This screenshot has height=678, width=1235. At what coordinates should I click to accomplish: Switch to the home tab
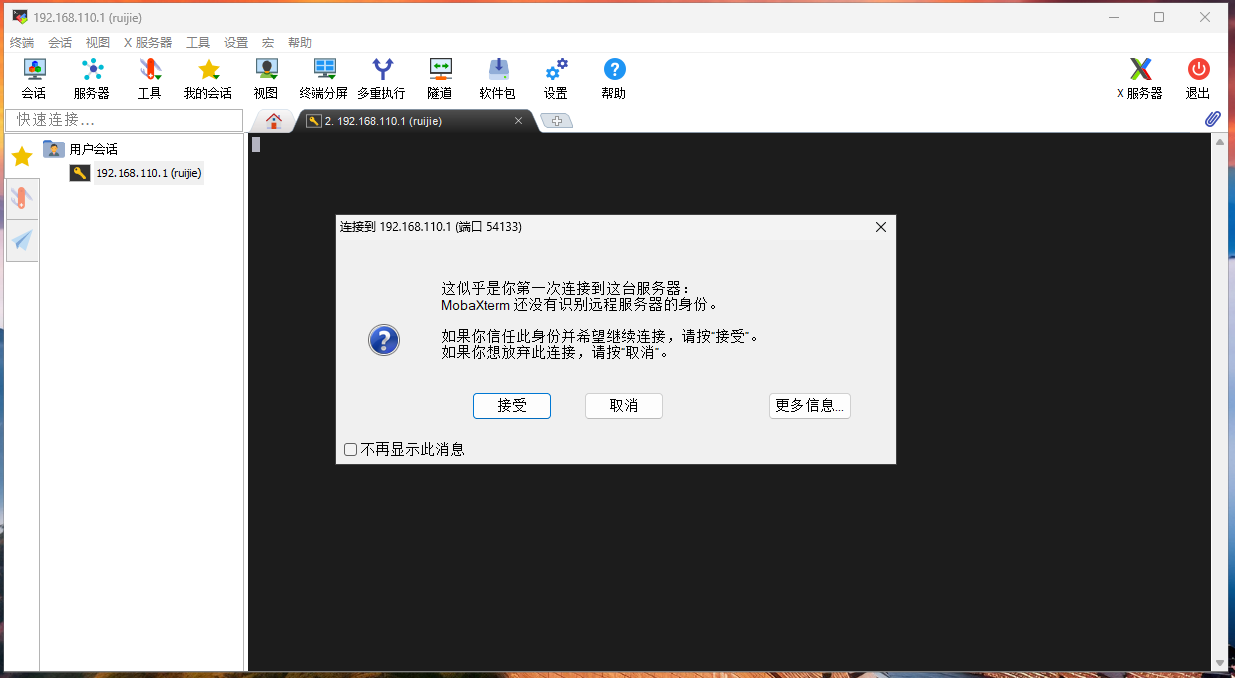(273, 119)
